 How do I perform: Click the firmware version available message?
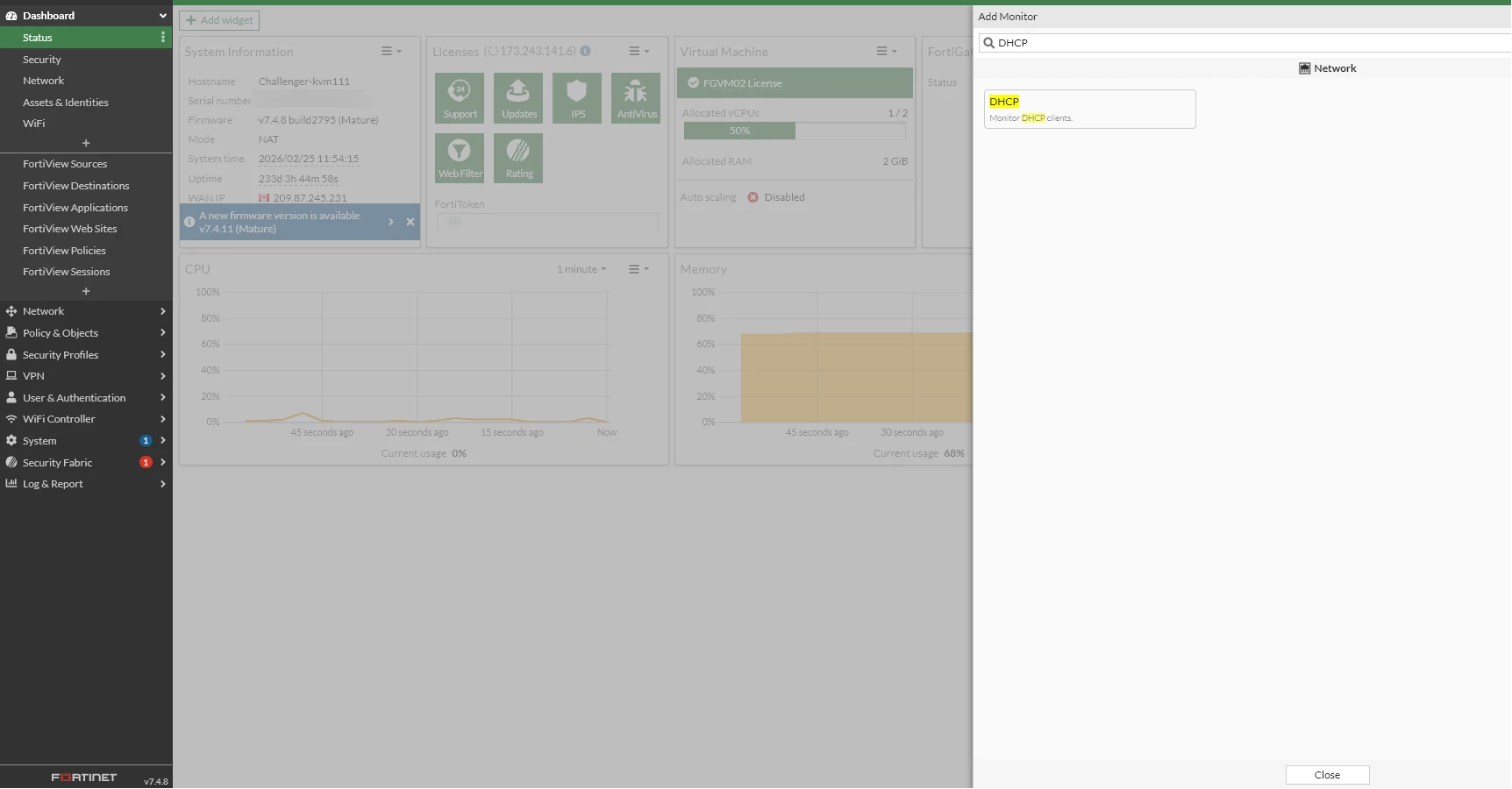pyautogui.click(x=279, y=222)
